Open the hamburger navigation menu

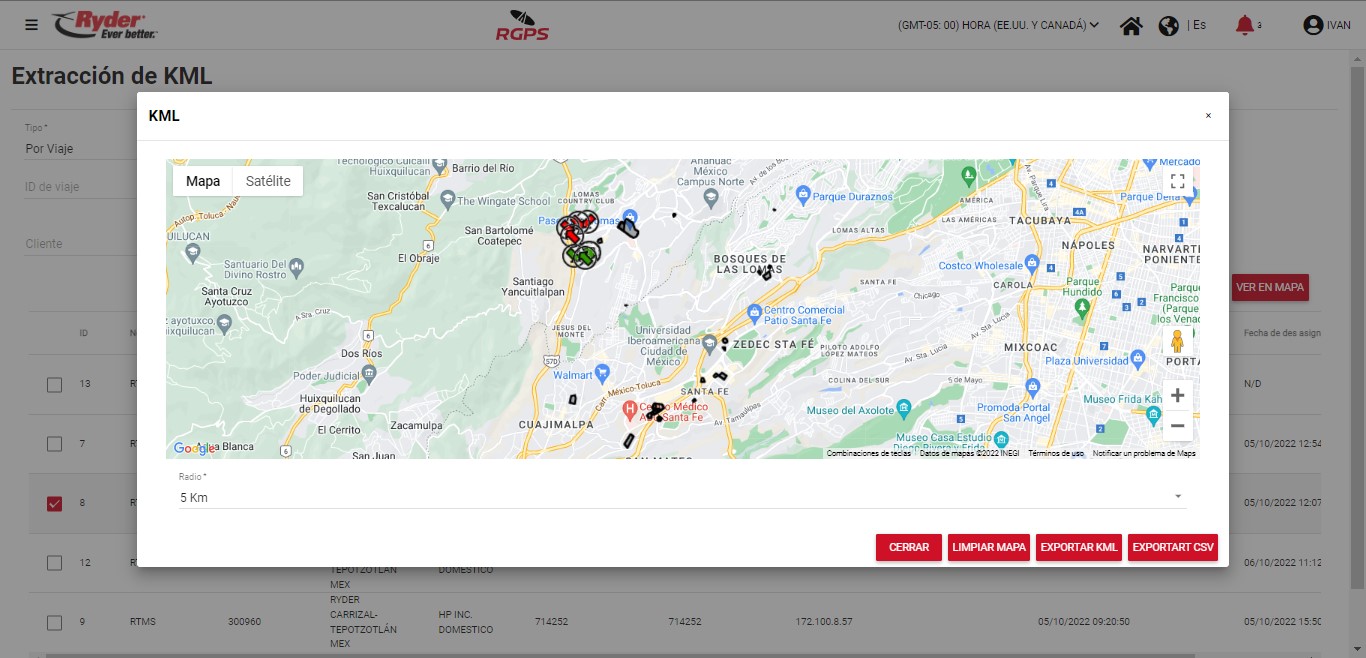tap(31, 25)
